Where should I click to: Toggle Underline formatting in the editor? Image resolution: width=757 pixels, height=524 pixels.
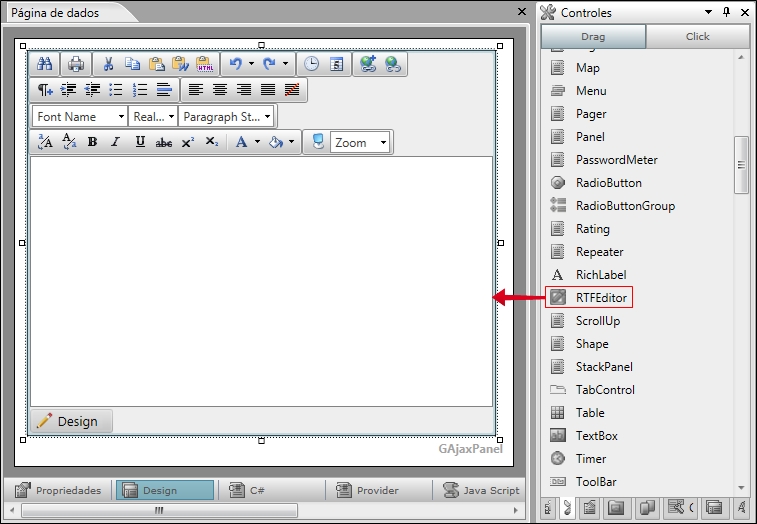(x=140, y=143)
